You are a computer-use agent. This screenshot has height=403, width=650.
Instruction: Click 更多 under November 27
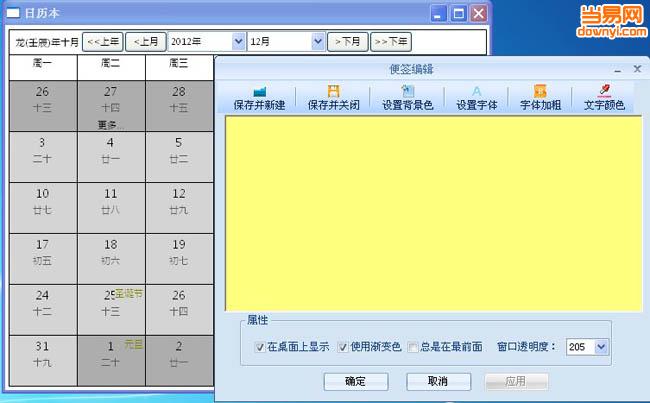[x=110, y=125]
